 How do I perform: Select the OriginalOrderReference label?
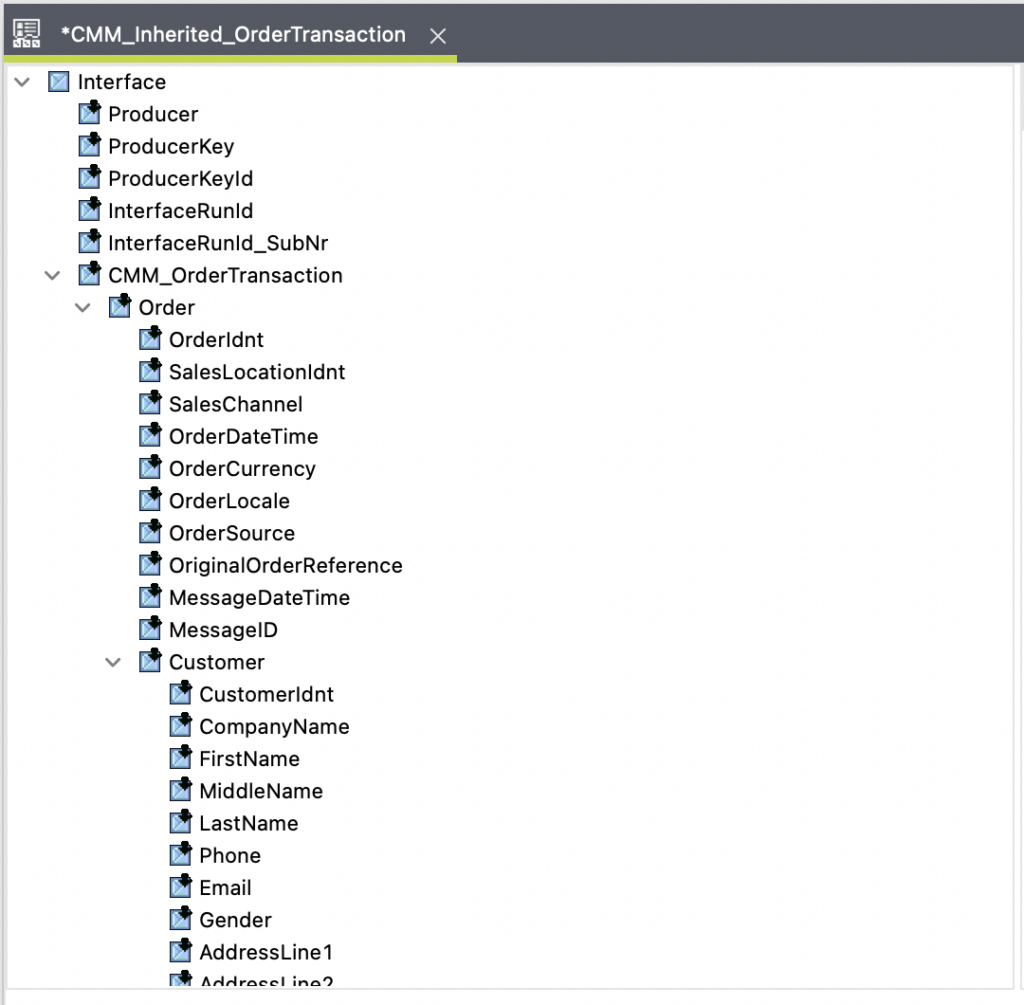285,566
